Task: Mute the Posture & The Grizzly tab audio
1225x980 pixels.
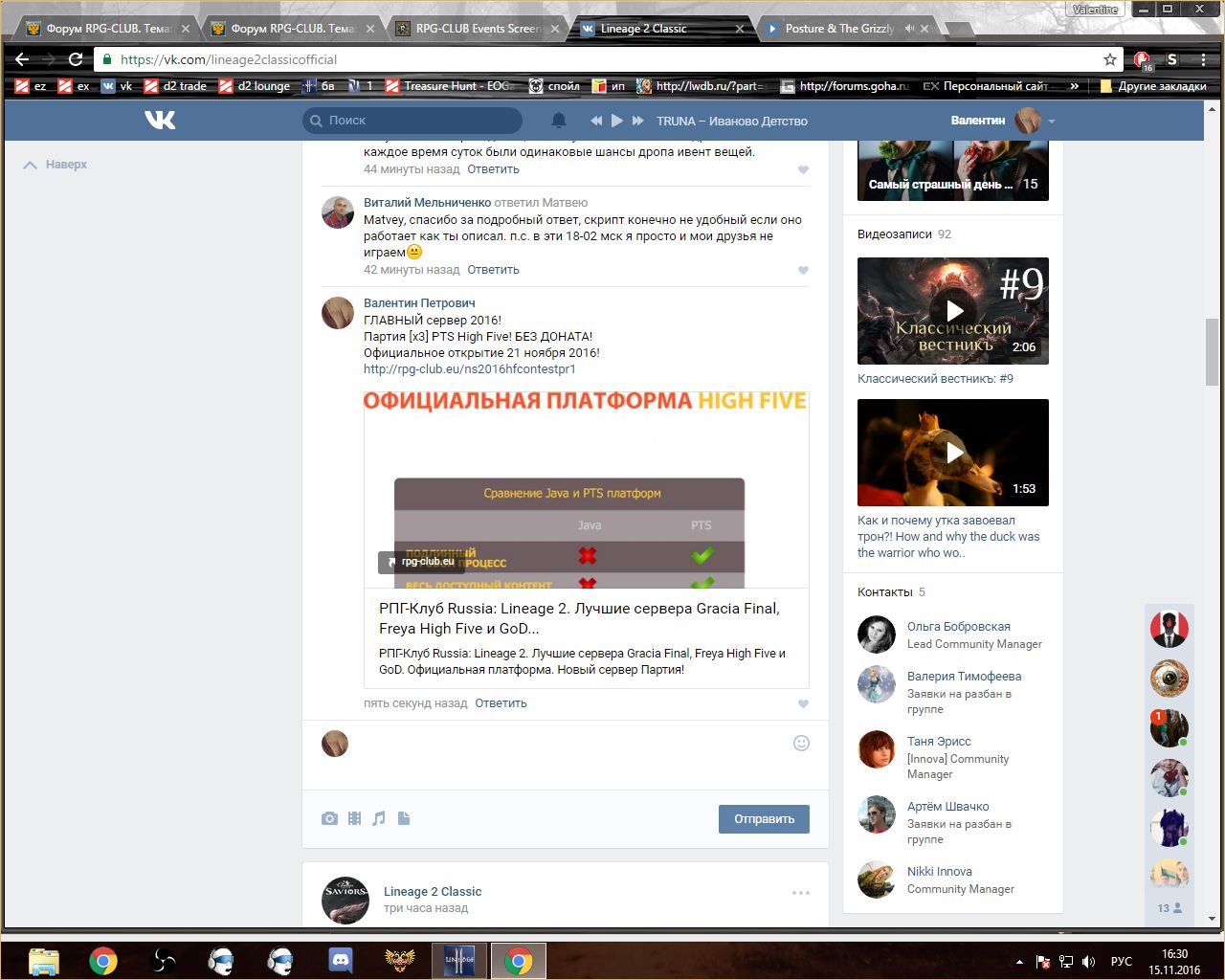Action: (x=909, y=29)
